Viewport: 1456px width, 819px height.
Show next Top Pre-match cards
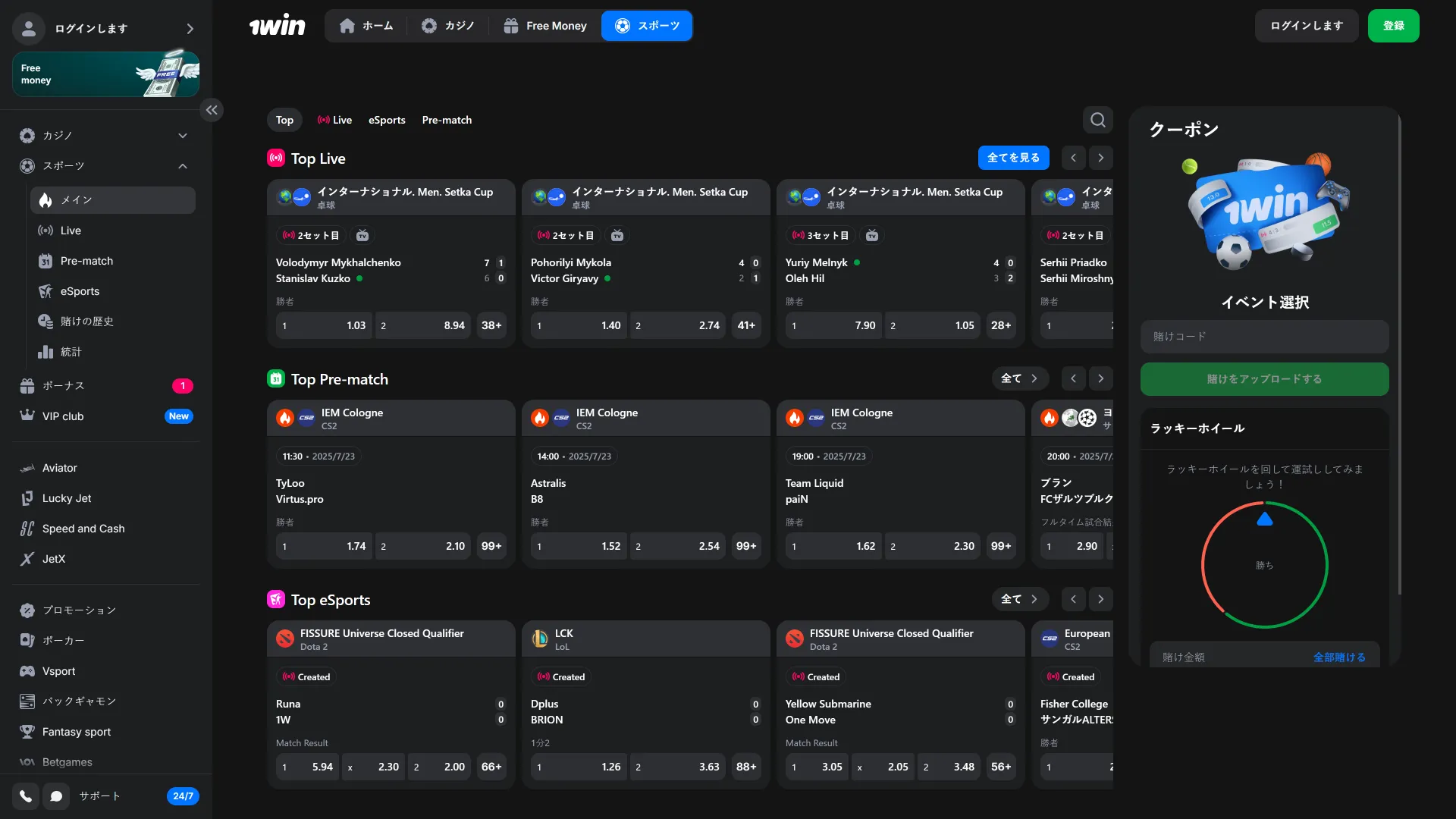pyautogui.click(x=1100, y=378)
